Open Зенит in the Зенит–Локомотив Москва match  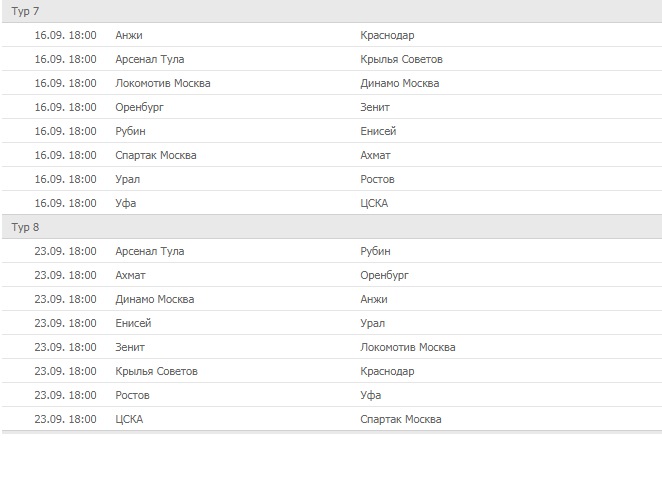130,347
